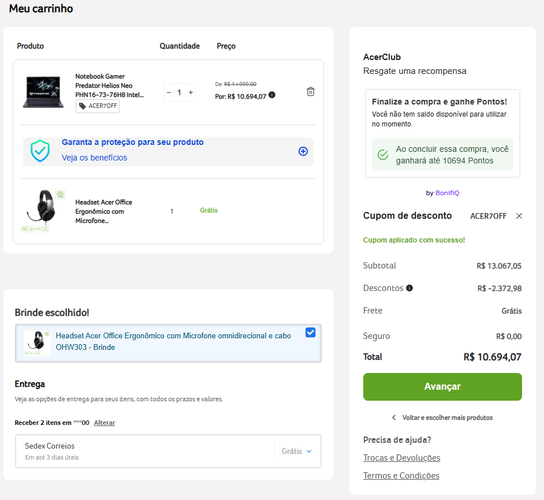Click Alterar to change delivery postcode

coord(104,423)
